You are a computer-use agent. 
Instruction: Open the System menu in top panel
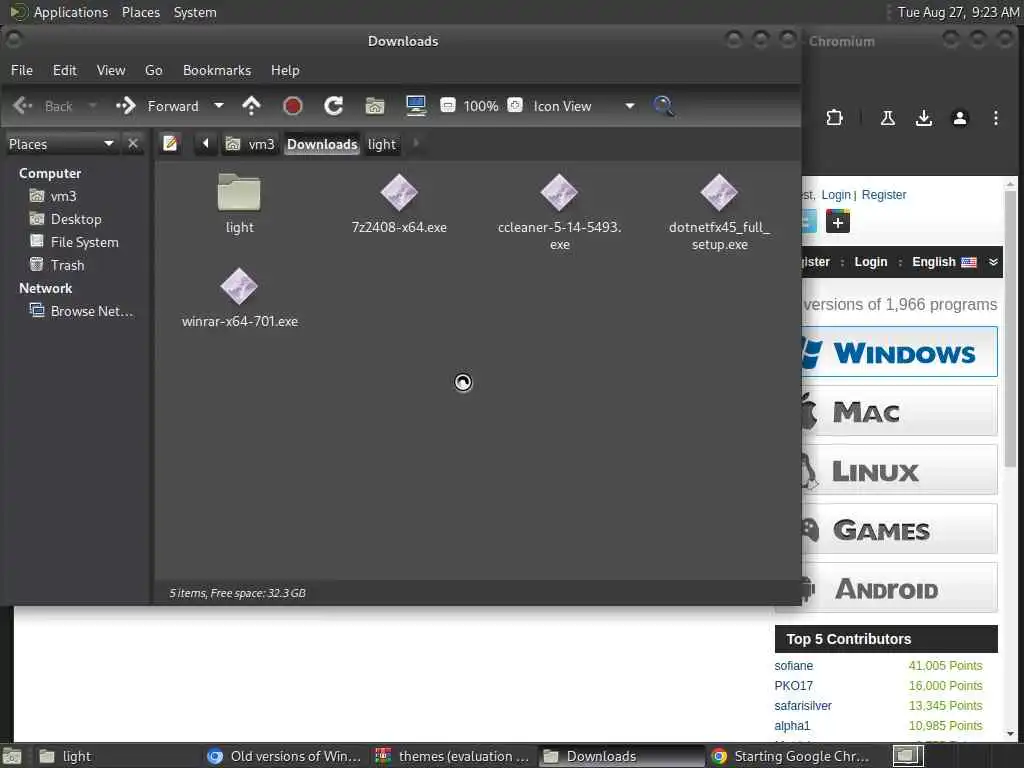click(195, 12)
